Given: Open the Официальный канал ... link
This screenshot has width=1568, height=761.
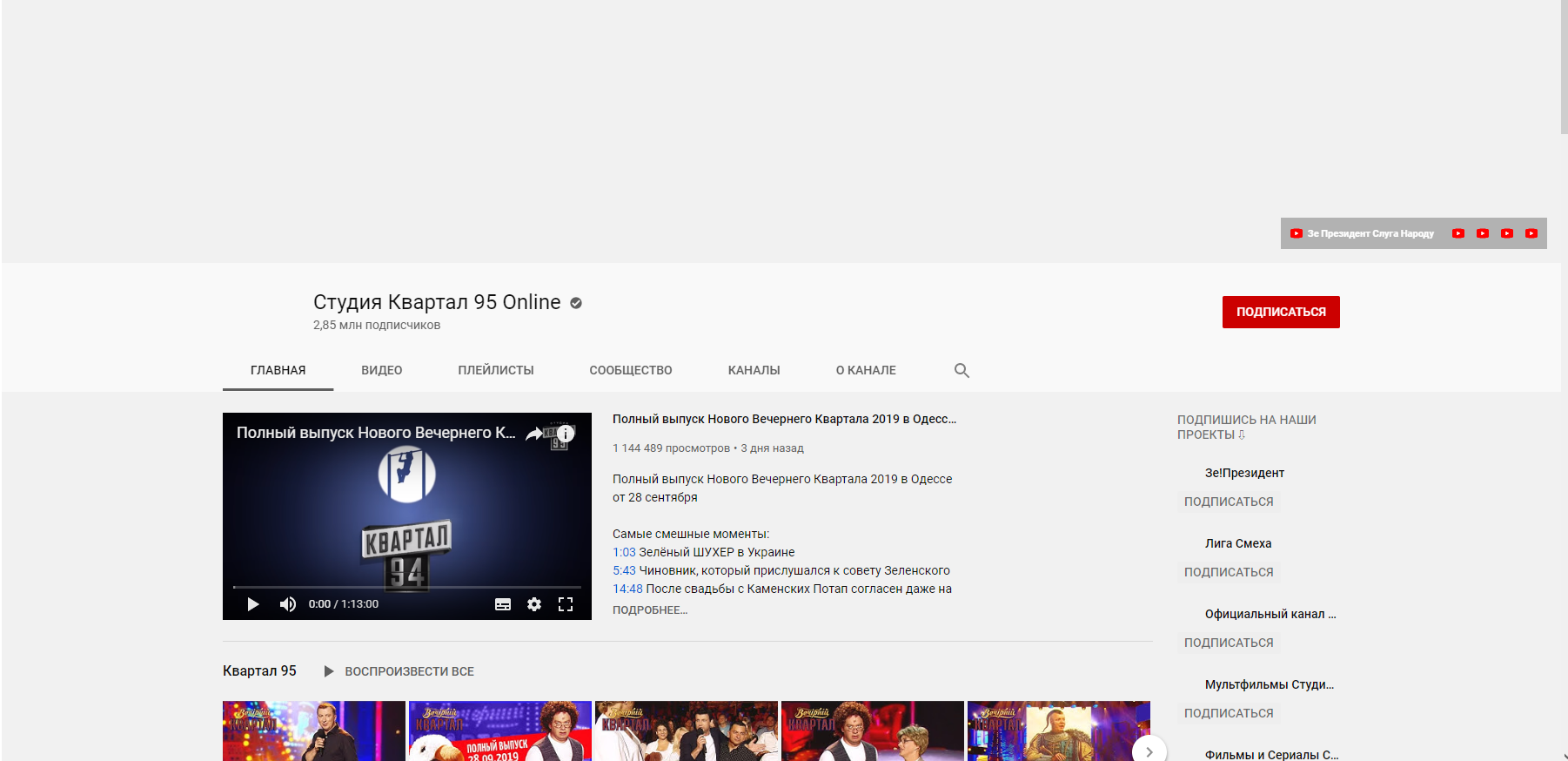Looking at the screenshot, I should 1270,614.
